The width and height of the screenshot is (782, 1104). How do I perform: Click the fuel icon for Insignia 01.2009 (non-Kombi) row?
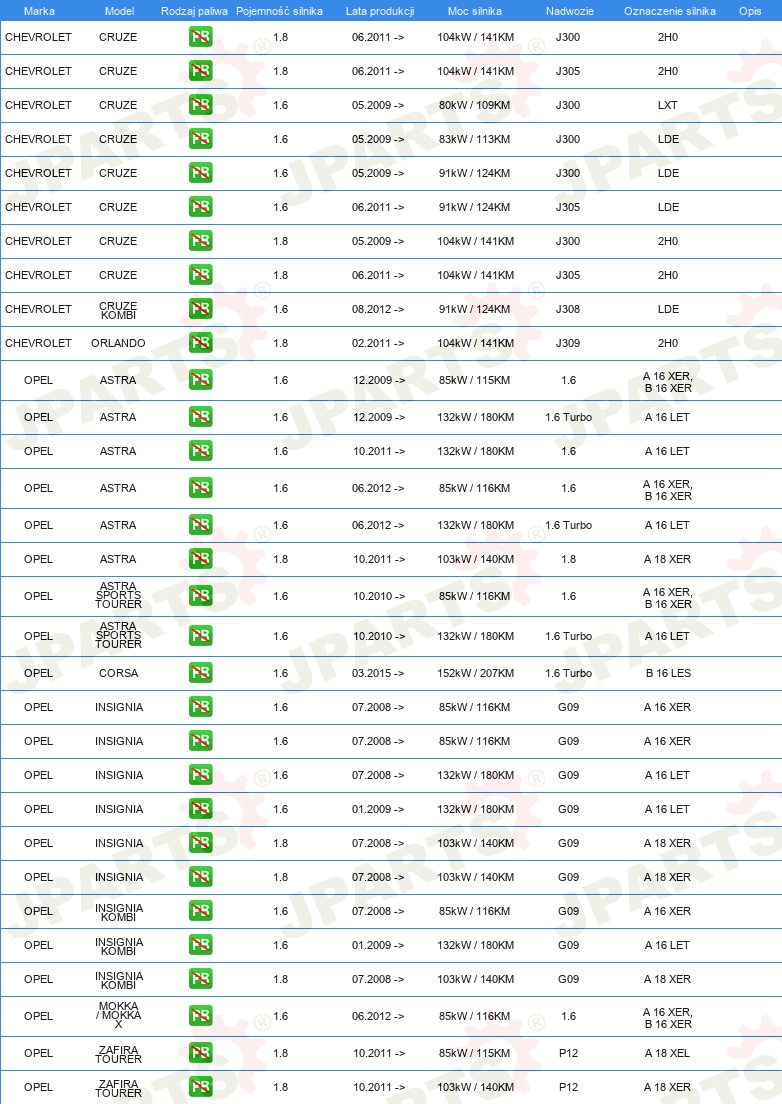click(x=201, y=809)
